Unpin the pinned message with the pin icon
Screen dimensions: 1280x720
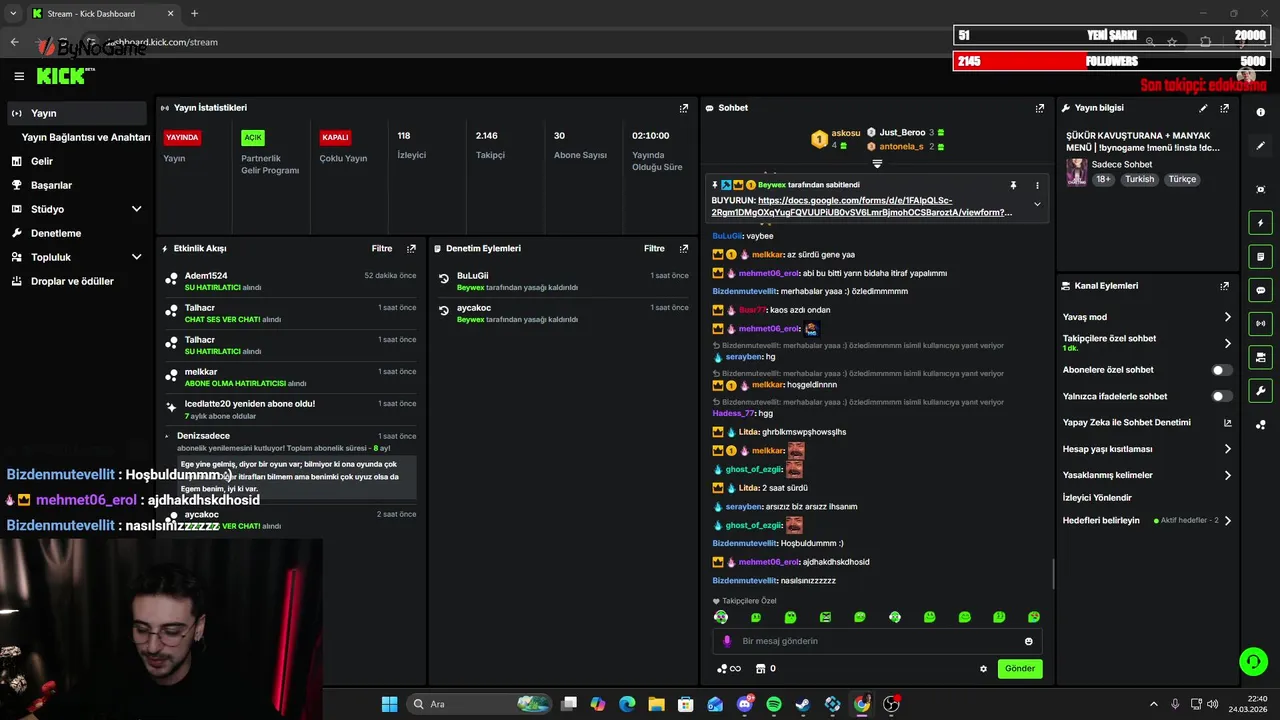click(x=1013, y=185)
